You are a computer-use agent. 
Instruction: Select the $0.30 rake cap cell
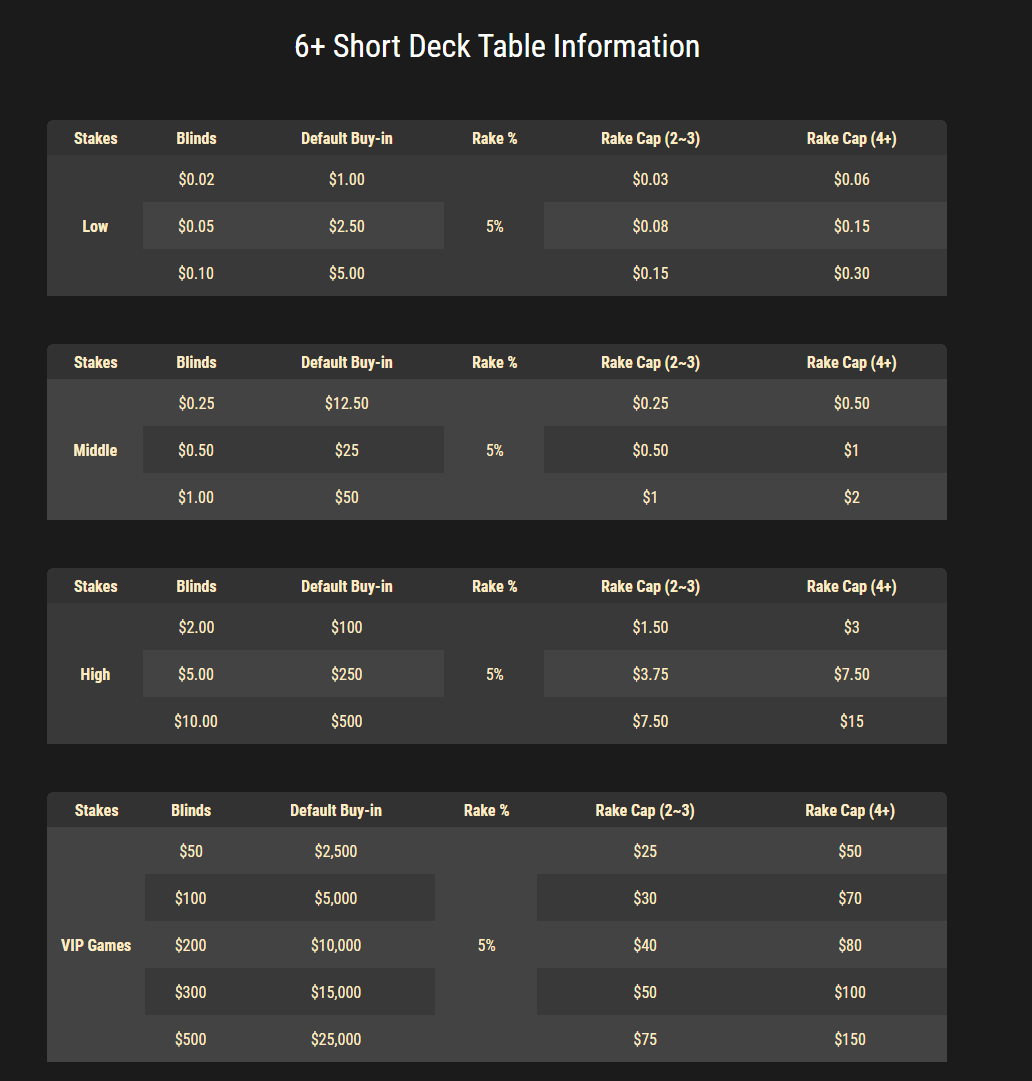click(851, 273)
